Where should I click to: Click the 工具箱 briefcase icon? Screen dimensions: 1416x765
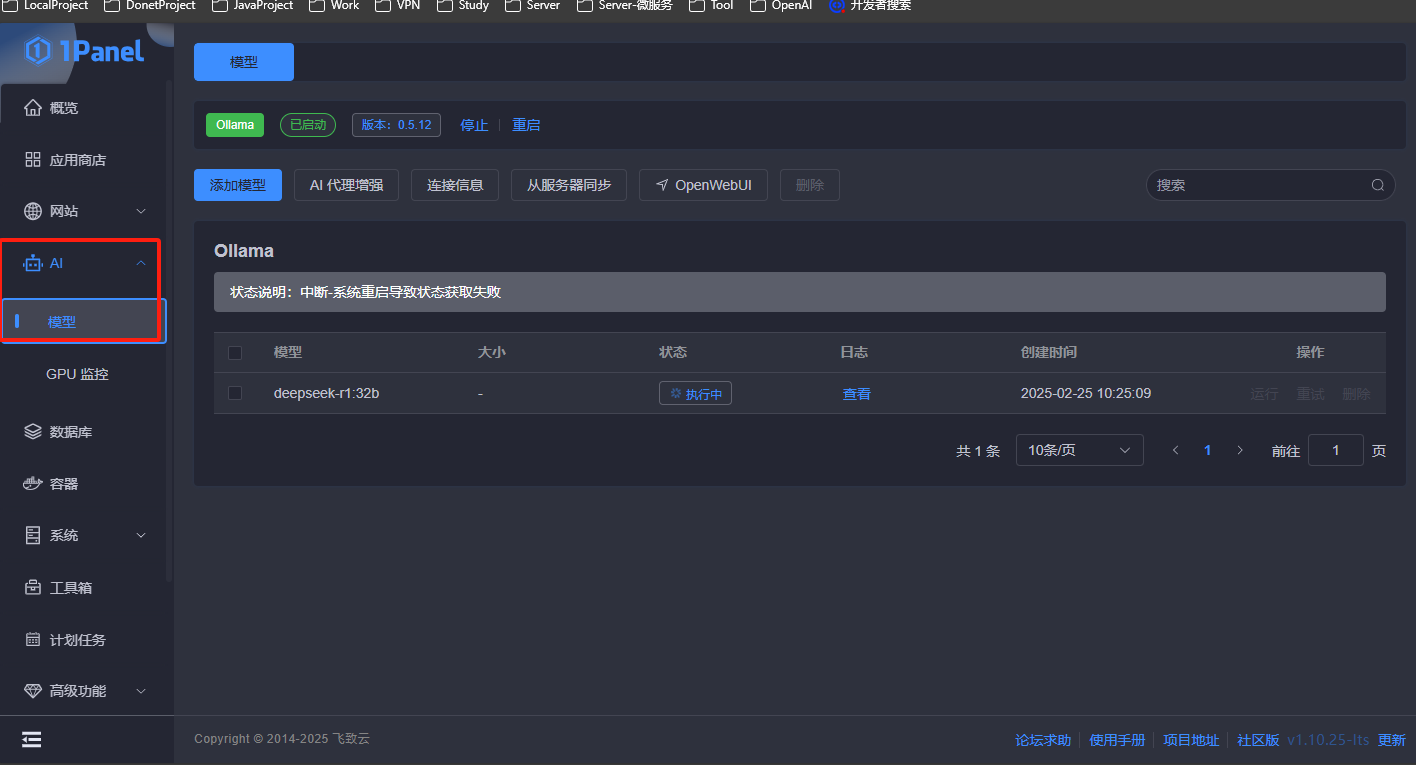point(33,588)
